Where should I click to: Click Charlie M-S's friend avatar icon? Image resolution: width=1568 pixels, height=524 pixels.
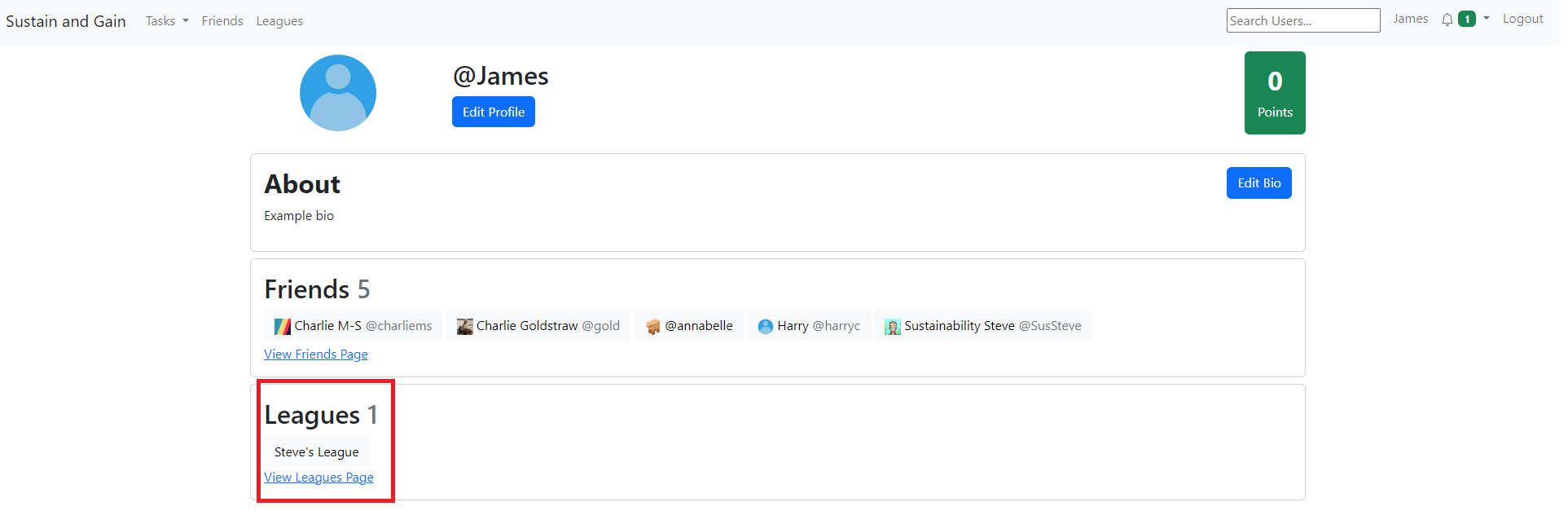tap(282, 327)
